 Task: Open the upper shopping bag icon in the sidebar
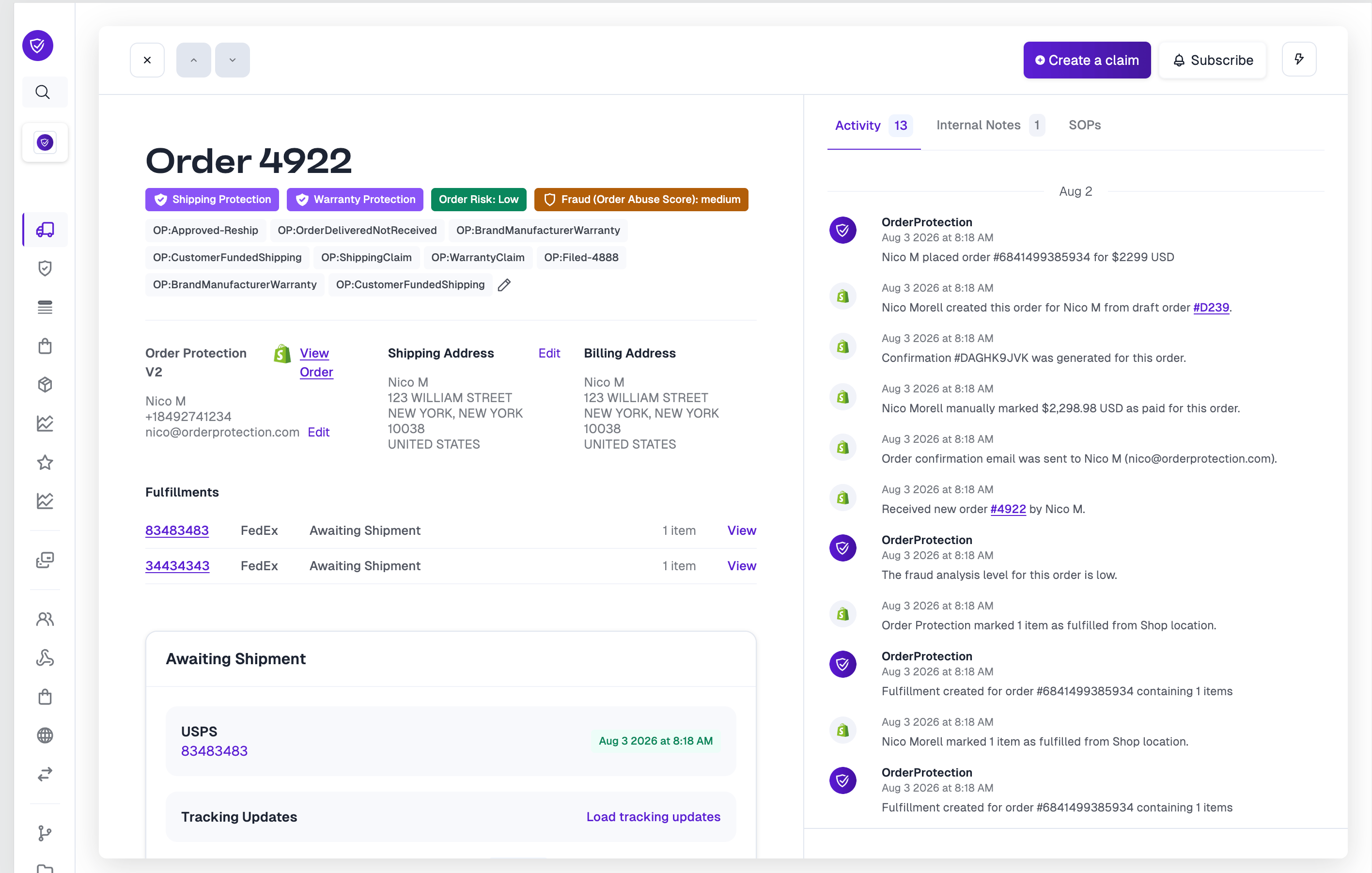(45, 346)
